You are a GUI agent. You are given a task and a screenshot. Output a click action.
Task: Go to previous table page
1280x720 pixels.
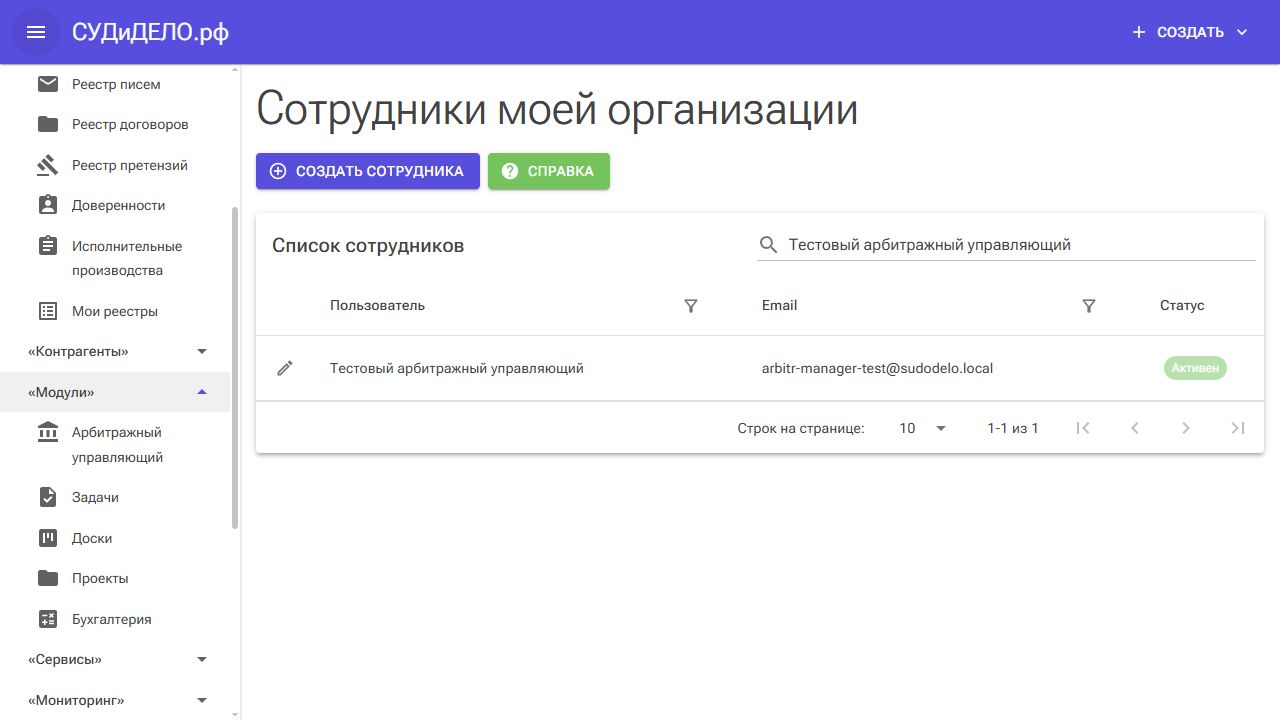(x=1134, y=428)
